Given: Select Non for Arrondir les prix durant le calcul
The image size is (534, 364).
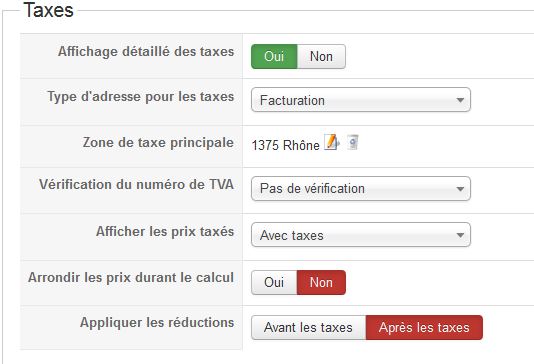Looking at the screenshot, I should pyautogui.click(x=321, y=283).
